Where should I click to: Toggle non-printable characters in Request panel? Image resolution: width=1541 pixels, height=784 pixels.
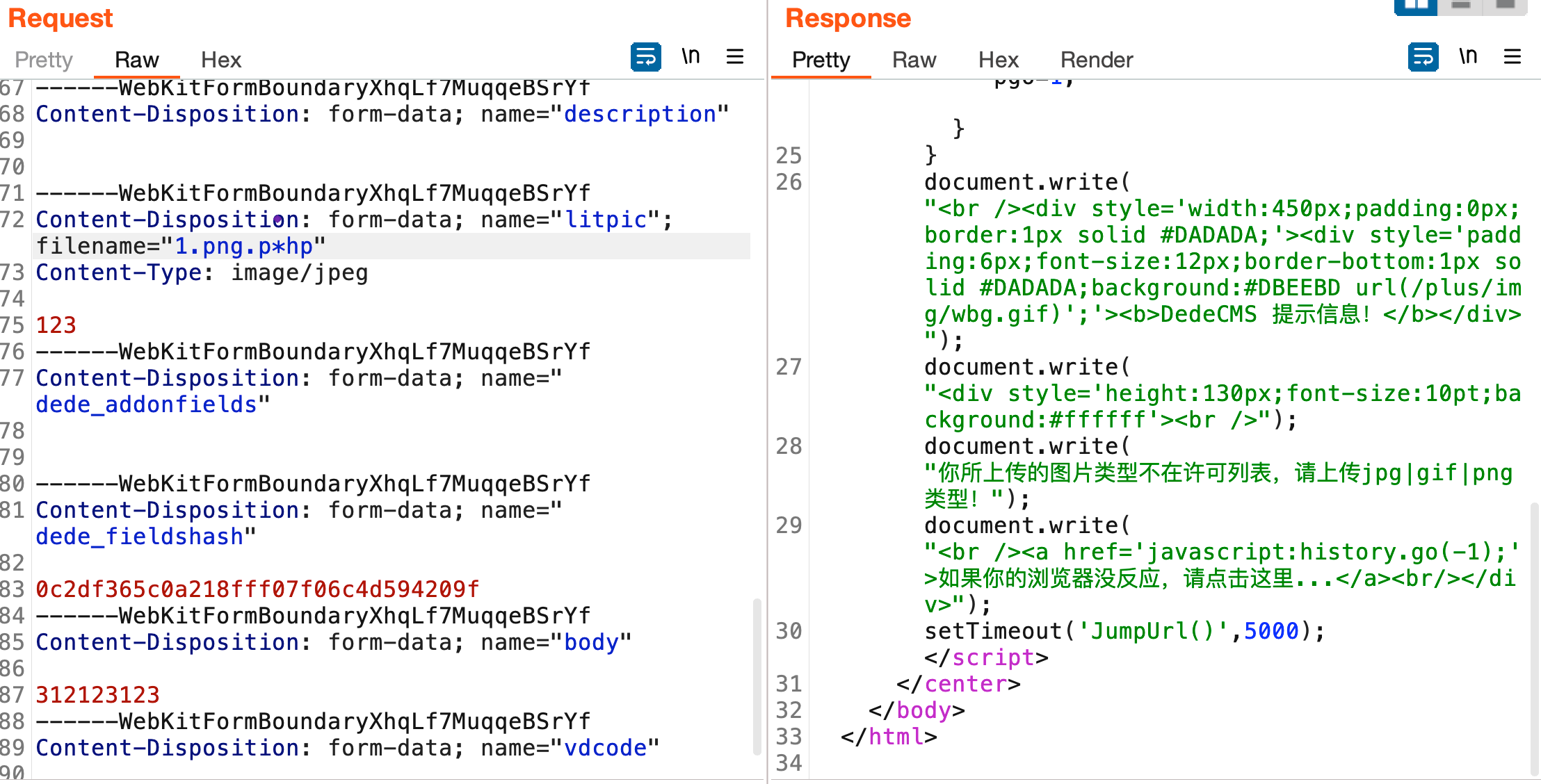pyautogui.click(x=691, y=57)
